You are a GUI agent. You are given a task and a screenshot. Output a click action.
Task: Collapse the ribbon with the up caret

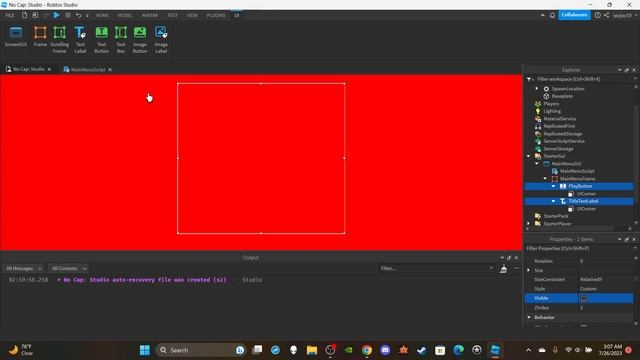point(542,15)
